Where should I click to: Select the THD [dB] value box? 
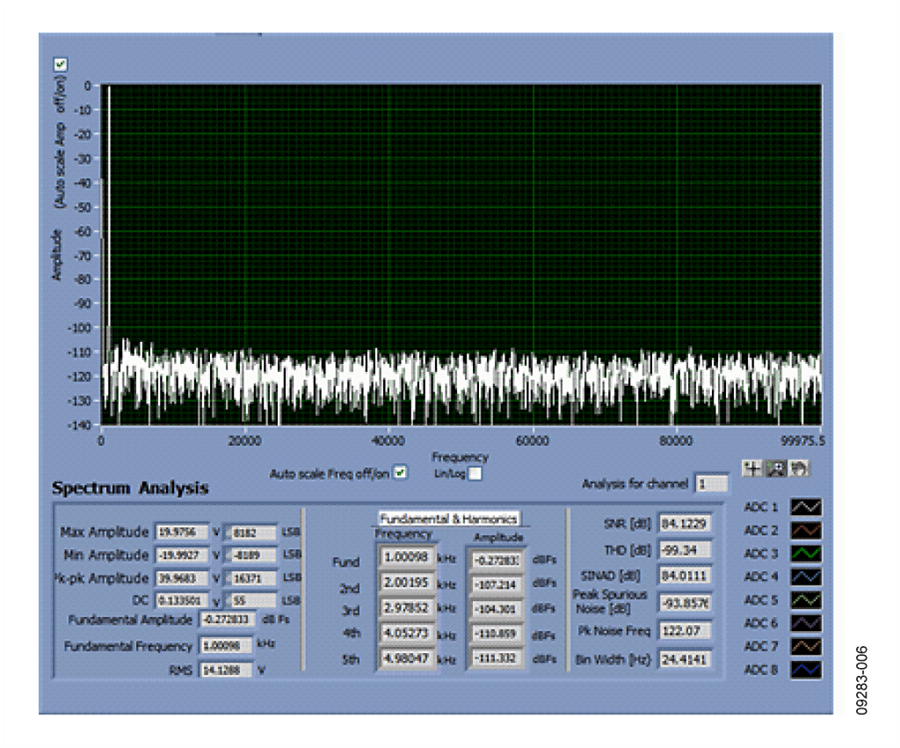tap(684, 549)
